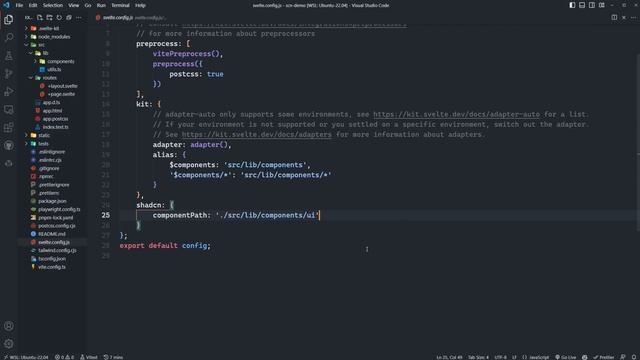The height and width of the screenshot is (360, 640).
Task: Click UTF-8 encoding indicator
Action: point(500,357)
